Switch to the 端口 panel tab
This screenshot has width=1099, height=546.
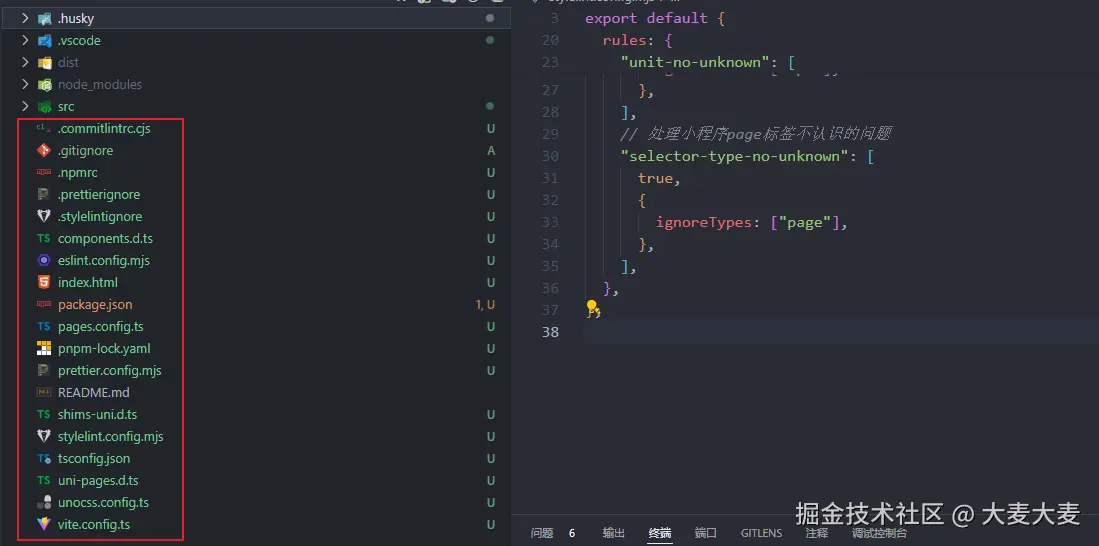[x=706, y=533]
